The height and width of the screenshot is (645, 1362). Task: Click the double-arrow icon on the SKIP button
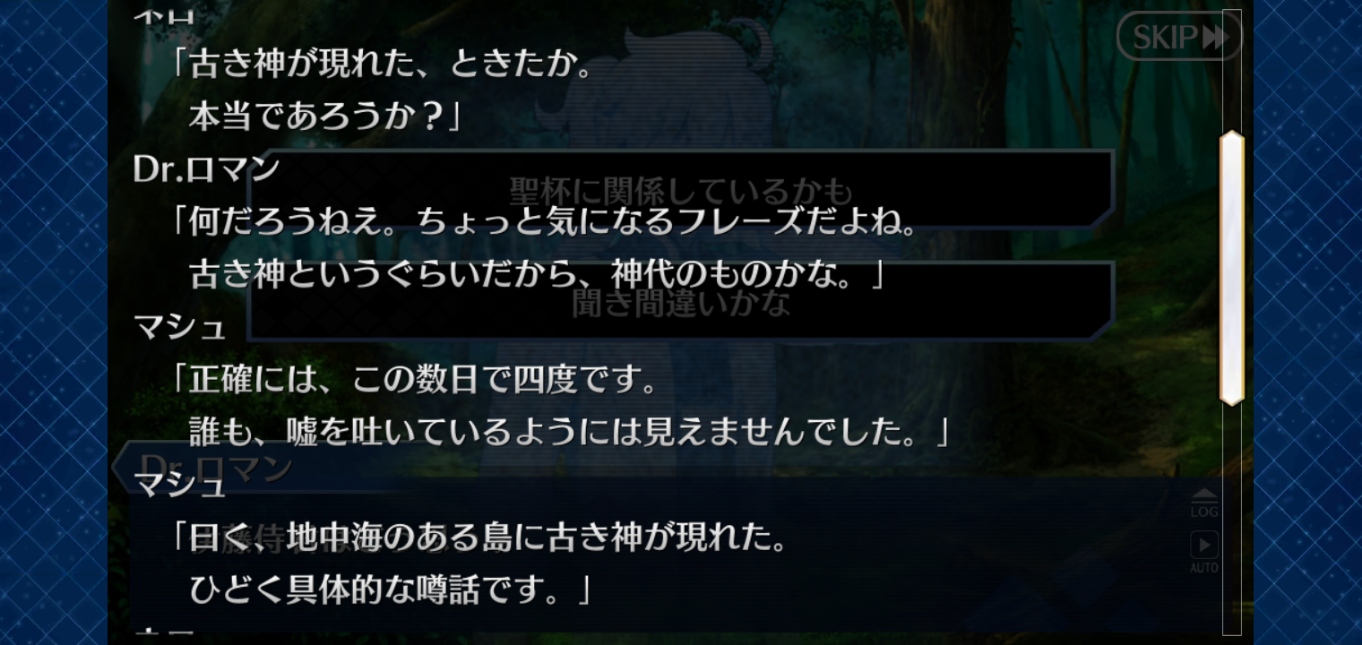click(1215, 38)
